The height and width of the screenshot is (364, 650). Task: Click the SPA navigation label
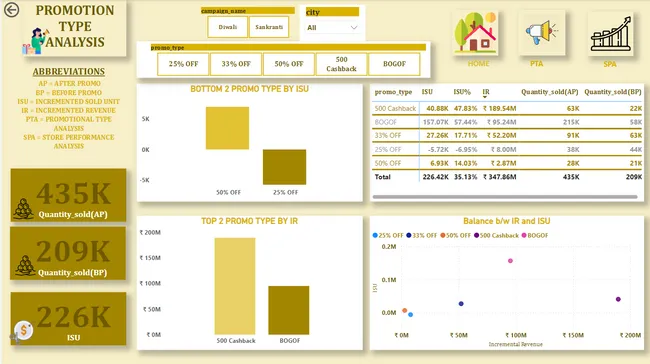[610, 64]
